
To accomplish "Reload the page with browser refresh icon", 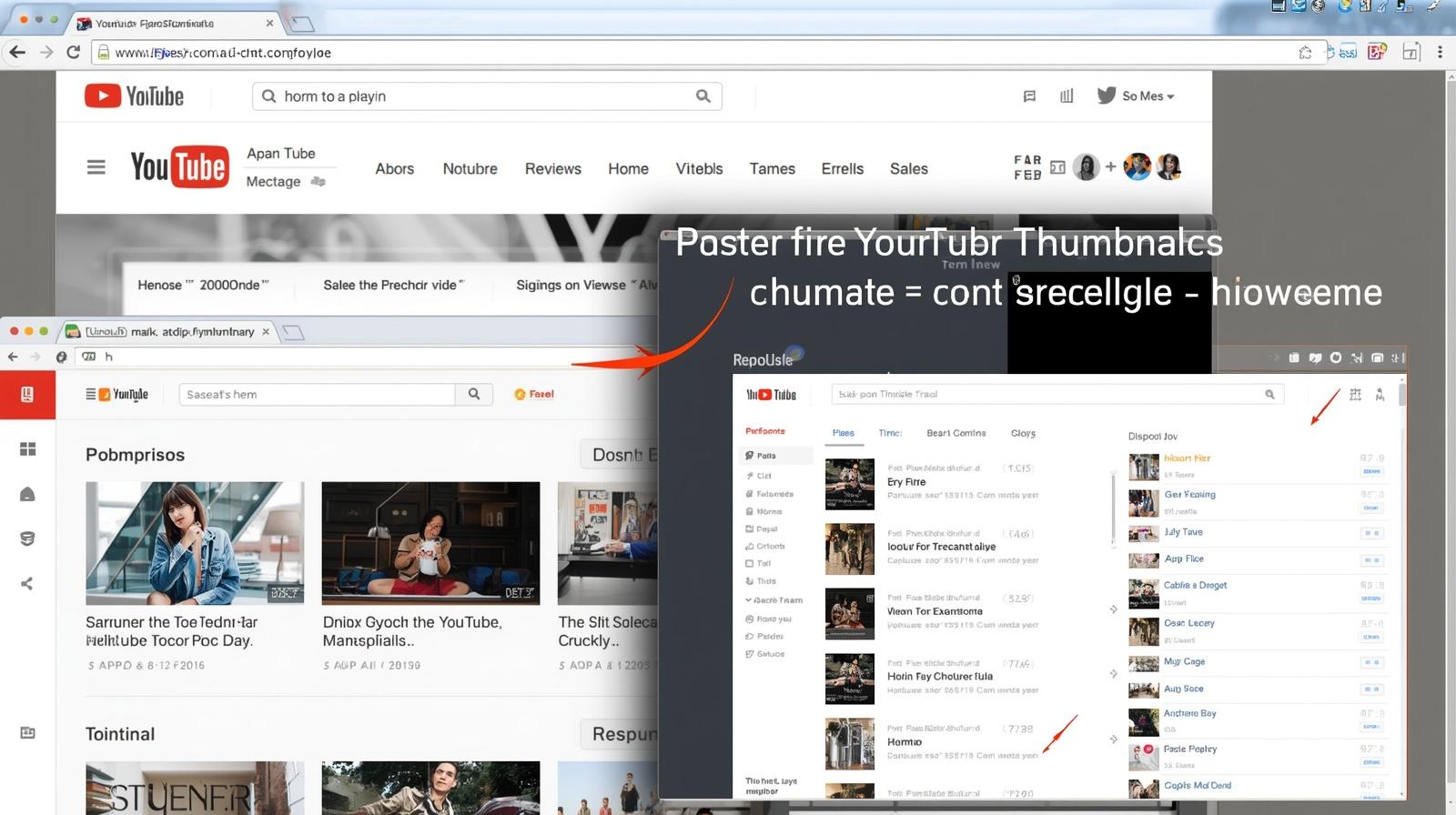I will point(74,52).
